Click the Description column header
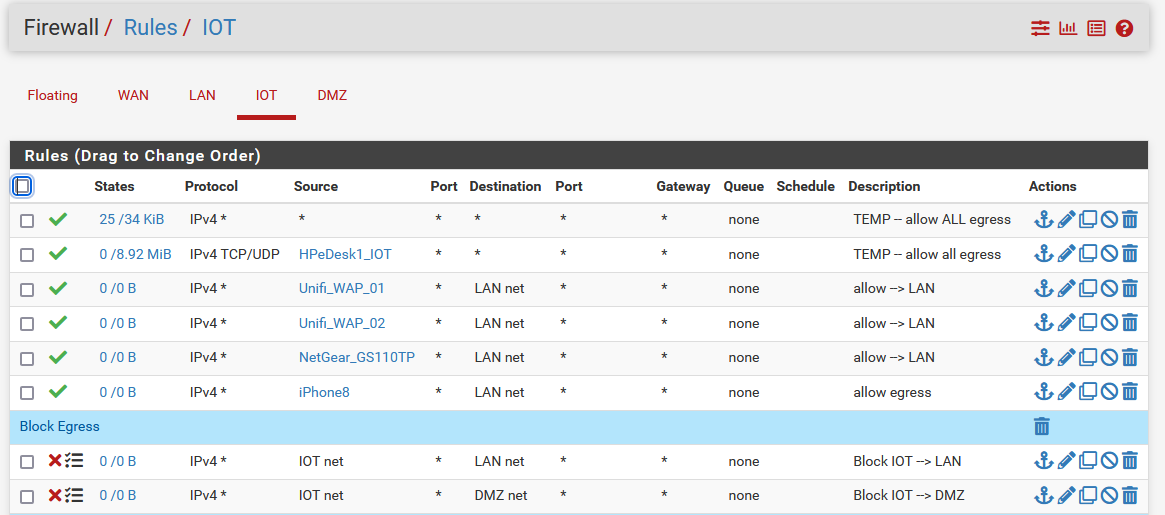 (x=884, y=186)
